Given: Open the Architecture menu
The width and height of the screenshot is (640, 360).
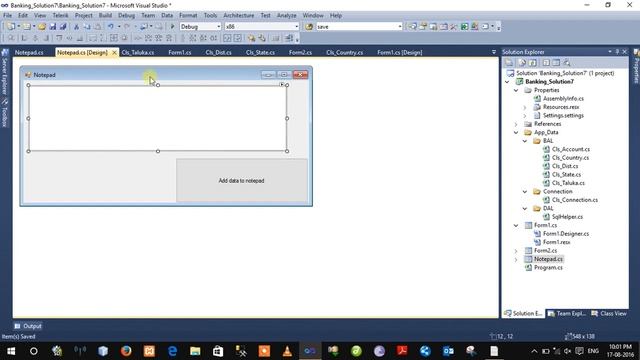Looking at the screenshot, I should pos(238,16).
